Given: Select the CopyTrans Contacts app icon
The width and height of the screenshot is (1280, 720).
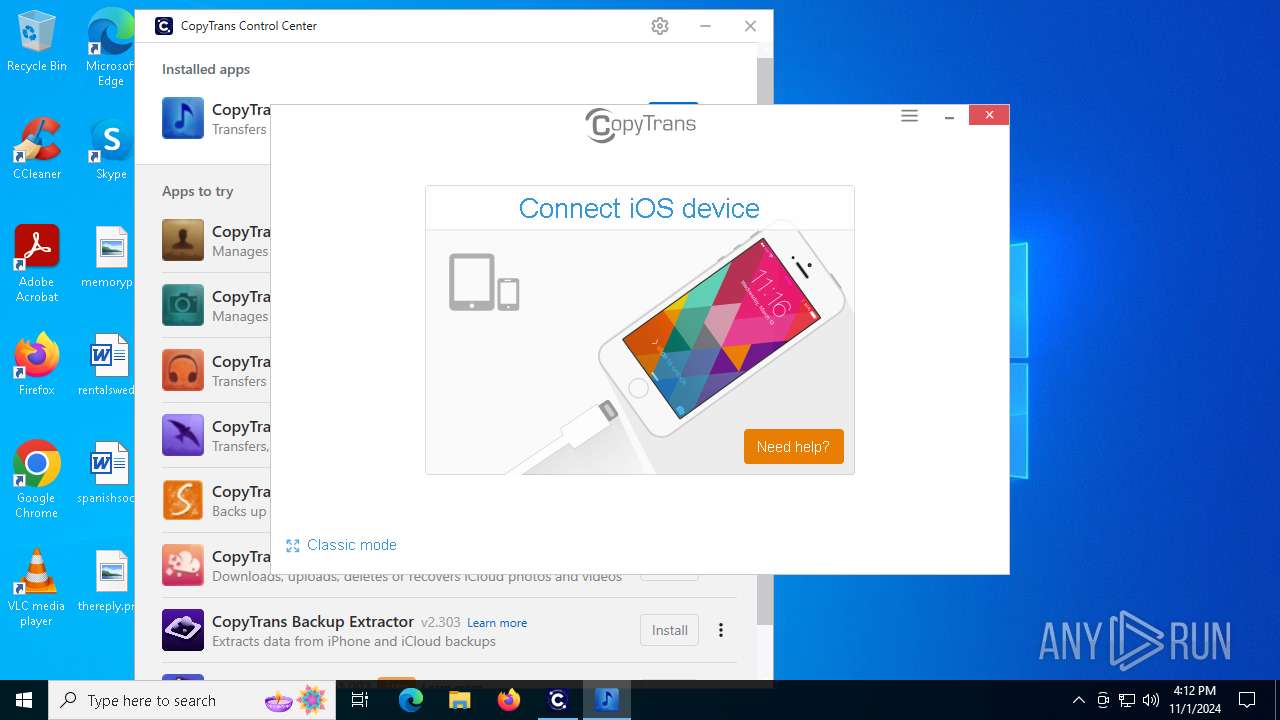Looking at the screenshot, I should point(183,240).
